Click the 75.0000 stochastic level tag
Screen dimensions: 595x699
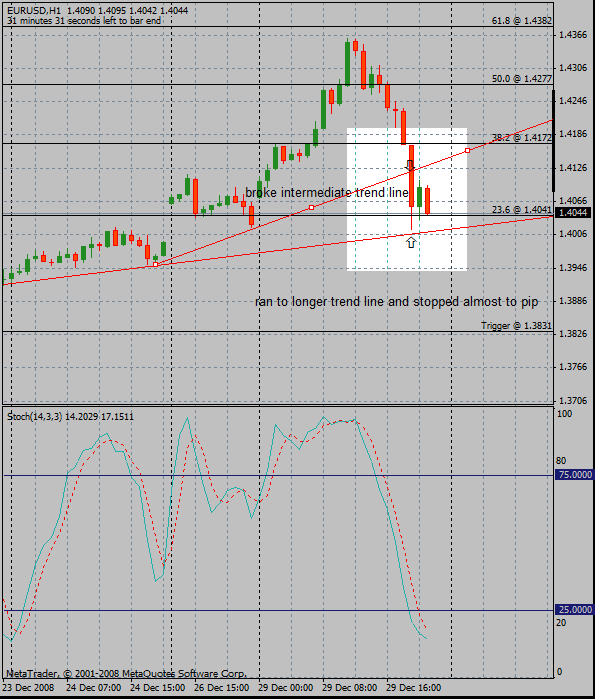pos(575,475)
